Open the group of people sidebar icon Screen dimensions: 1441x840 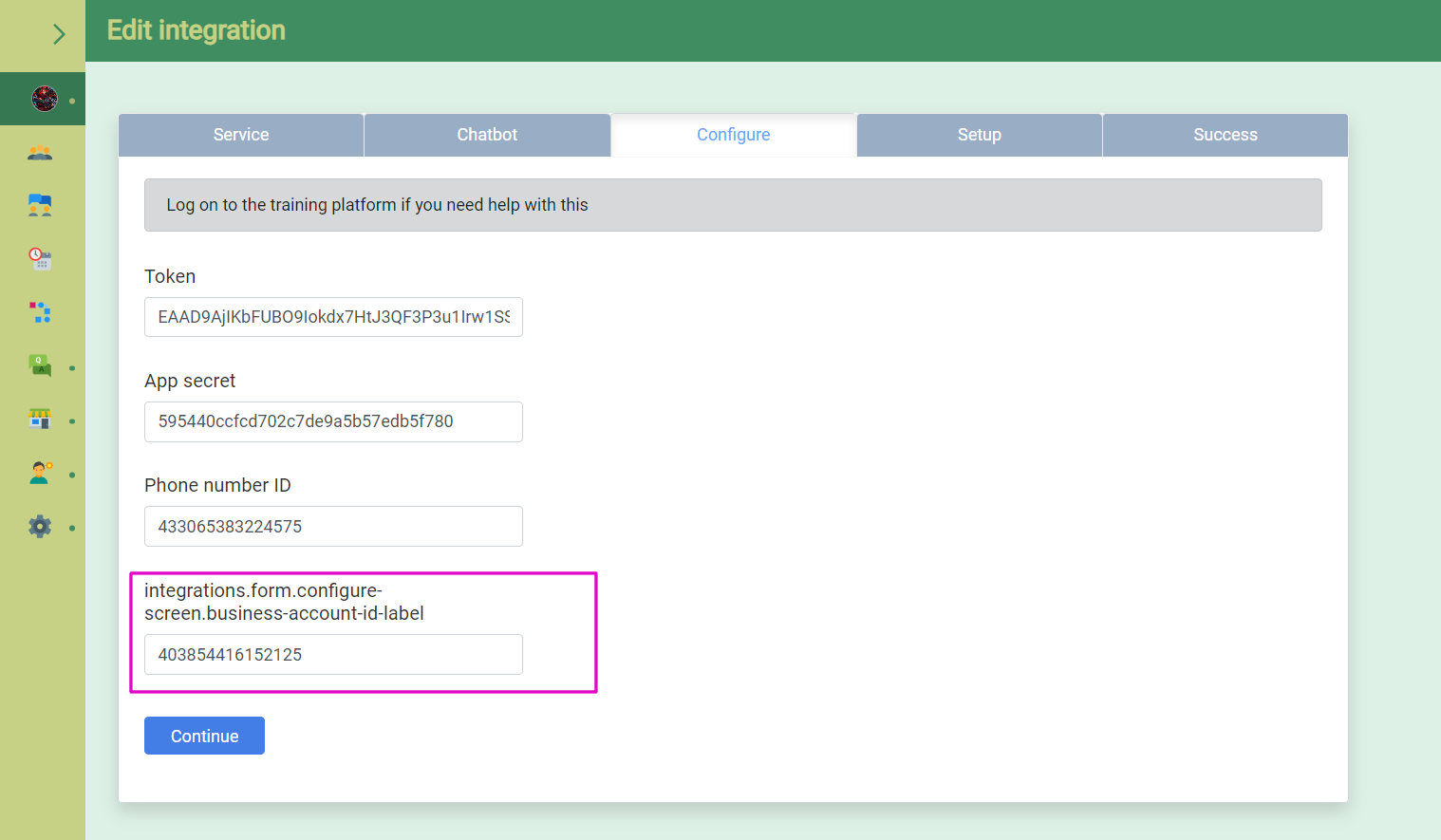(x=40, y=153)
